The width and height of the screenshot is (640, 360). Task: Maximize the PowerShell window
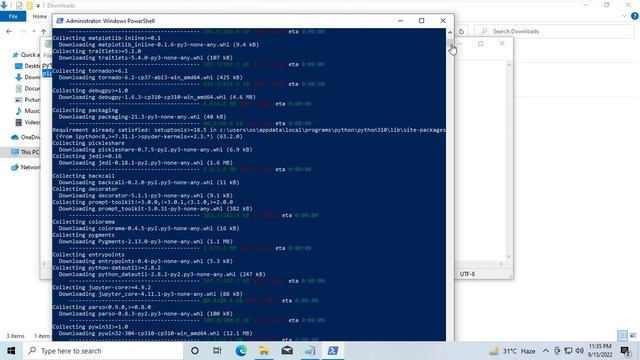tap(422, 21)
